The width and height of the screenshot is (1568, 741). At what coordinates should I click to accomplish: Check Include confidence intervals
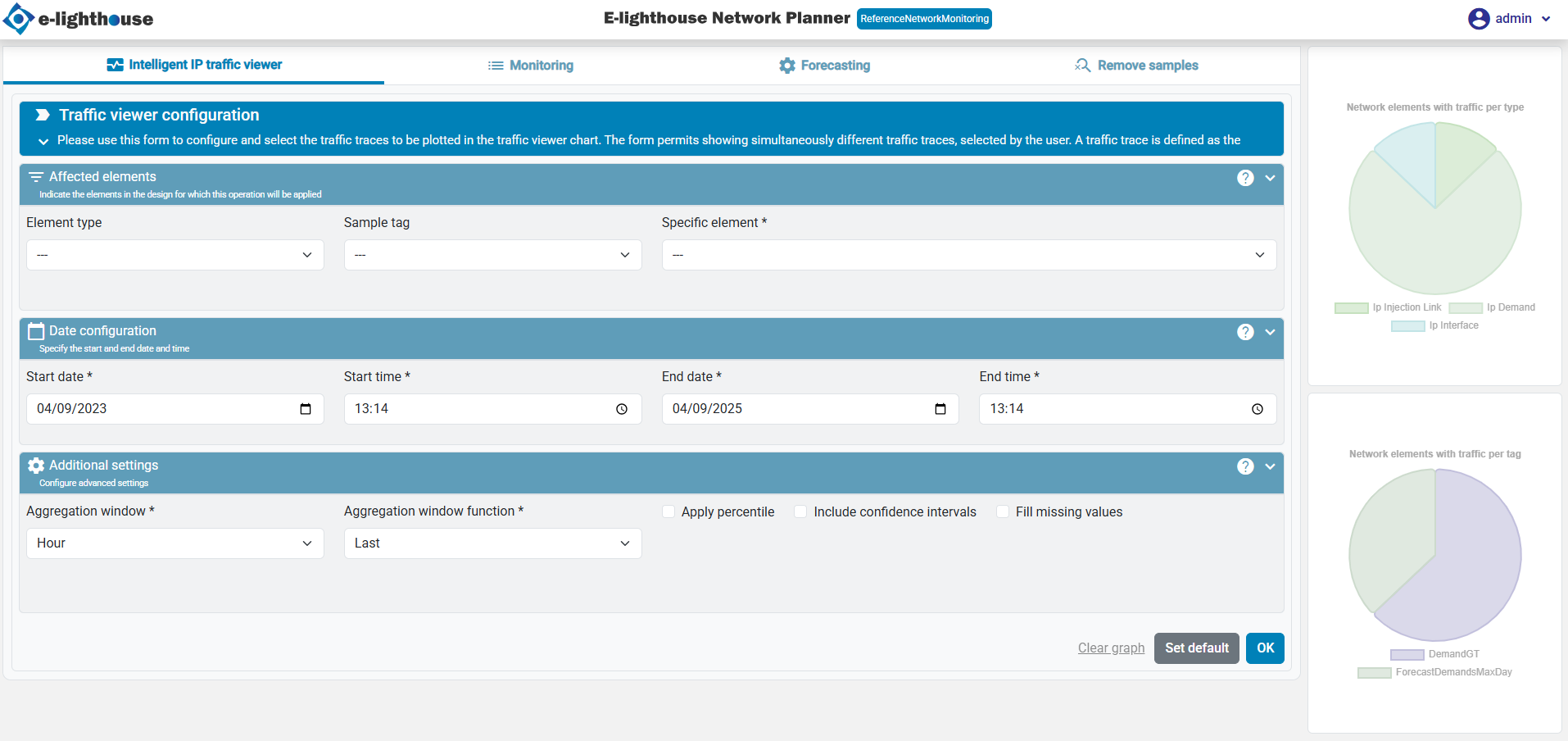pos(800,511)
